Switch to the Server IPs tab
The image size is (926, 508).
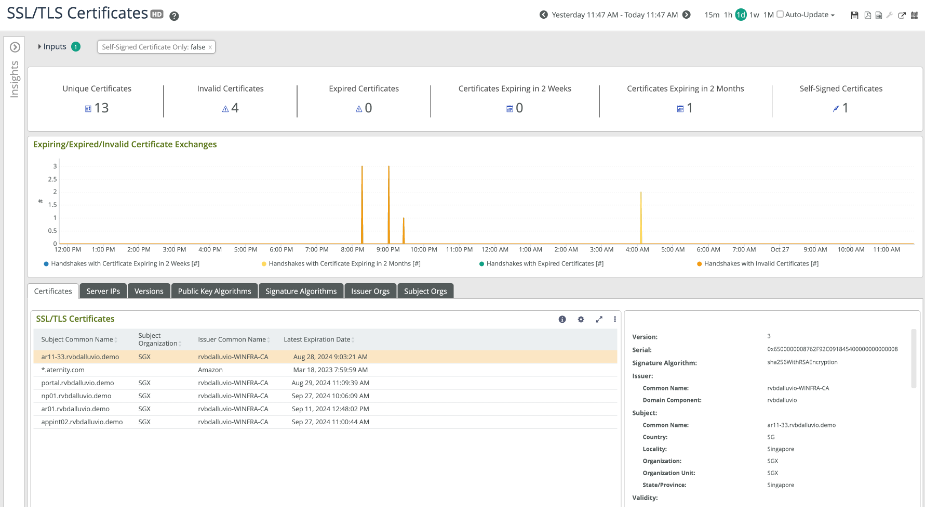pos(103,291)
